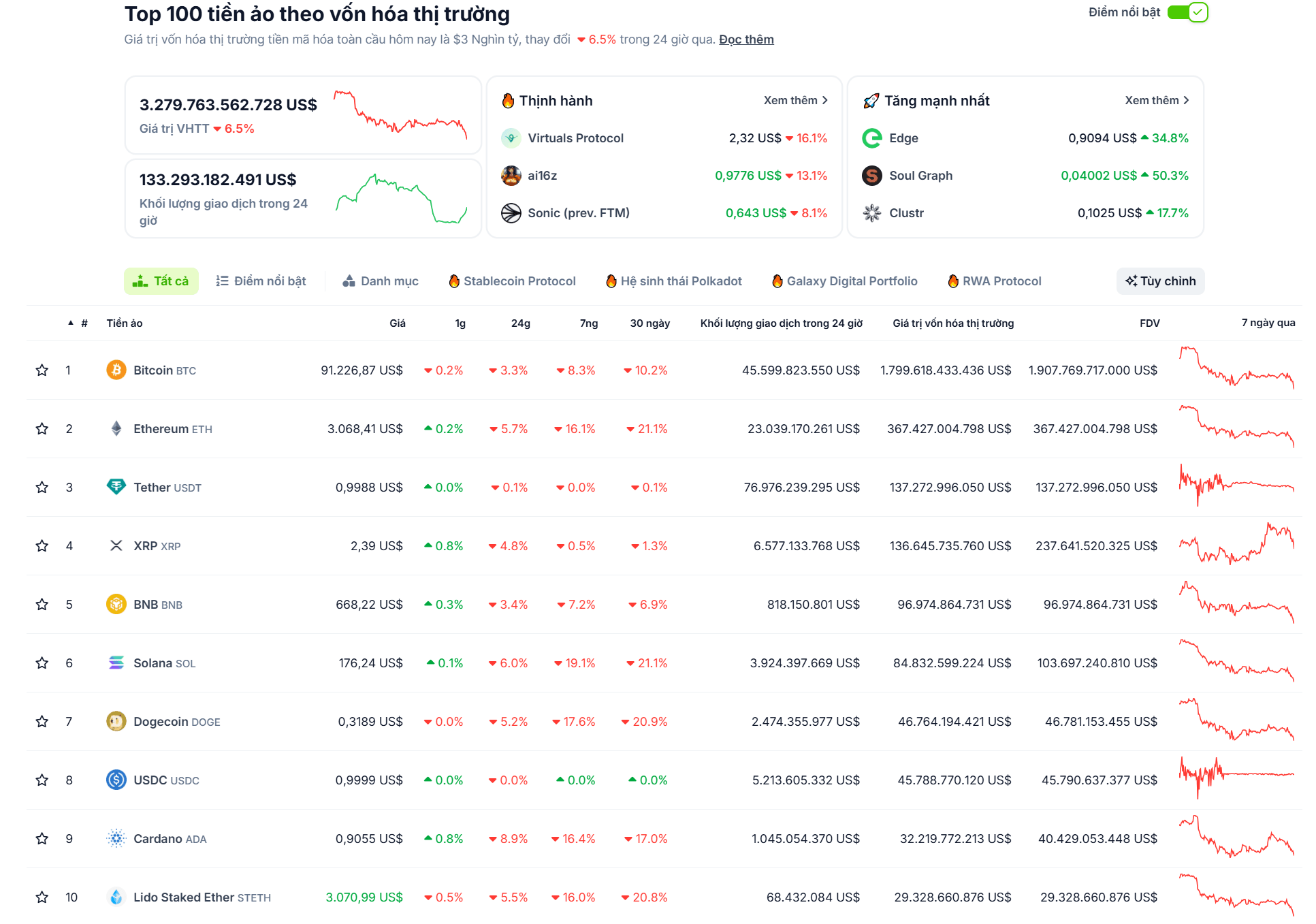Sort table by FDV column header
This screenshot has height=924, width=1316.
(1150, 323)
